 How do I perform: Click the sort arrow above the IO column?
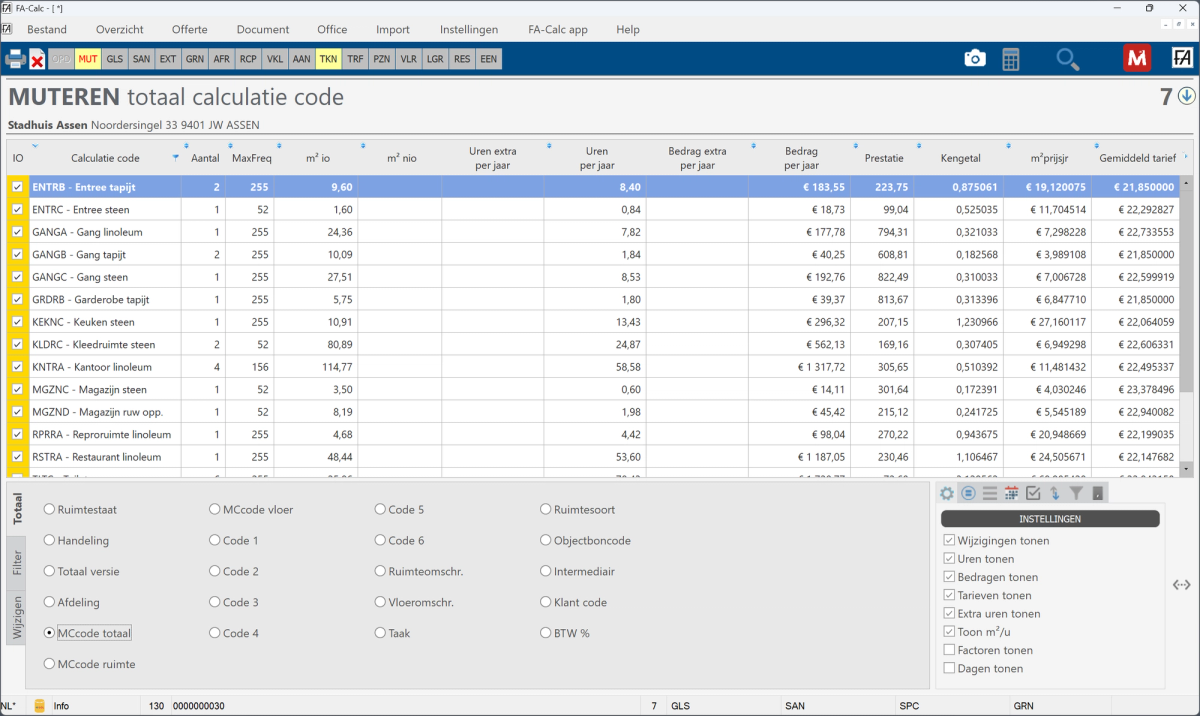(33, 146)
